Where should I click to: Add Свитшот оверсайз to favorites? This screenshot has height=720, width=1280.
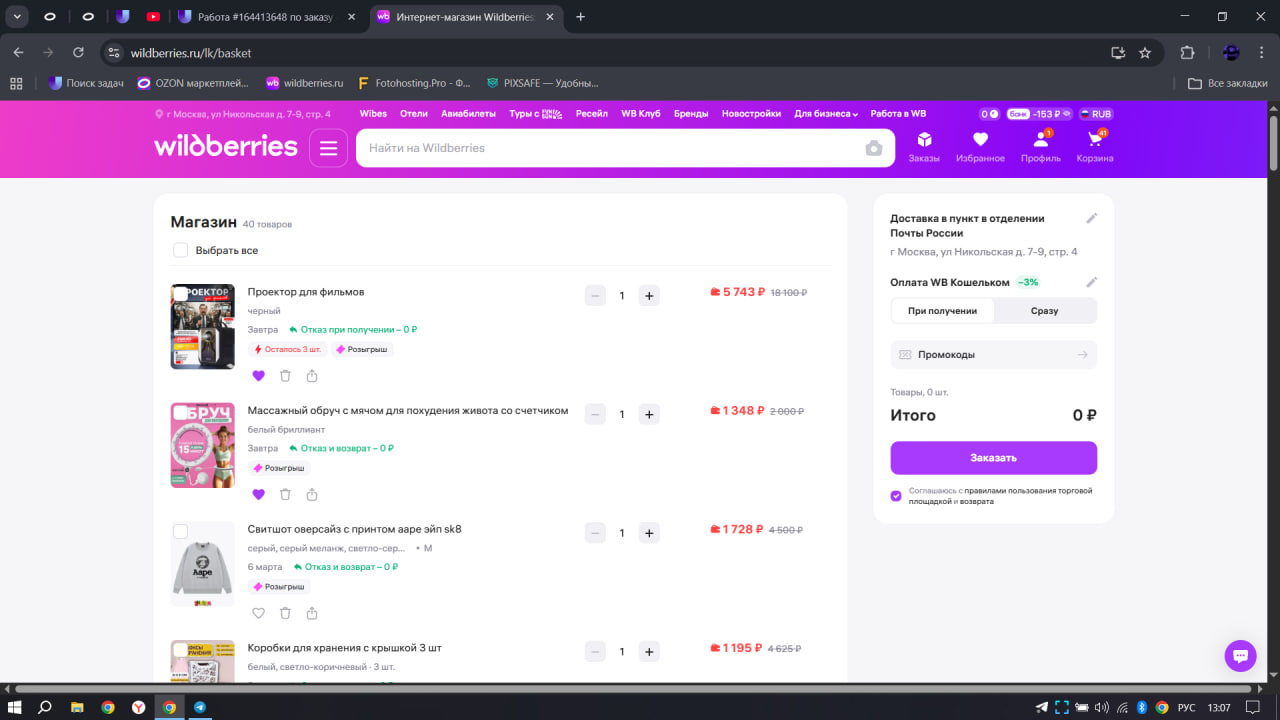tap(258, 613)
